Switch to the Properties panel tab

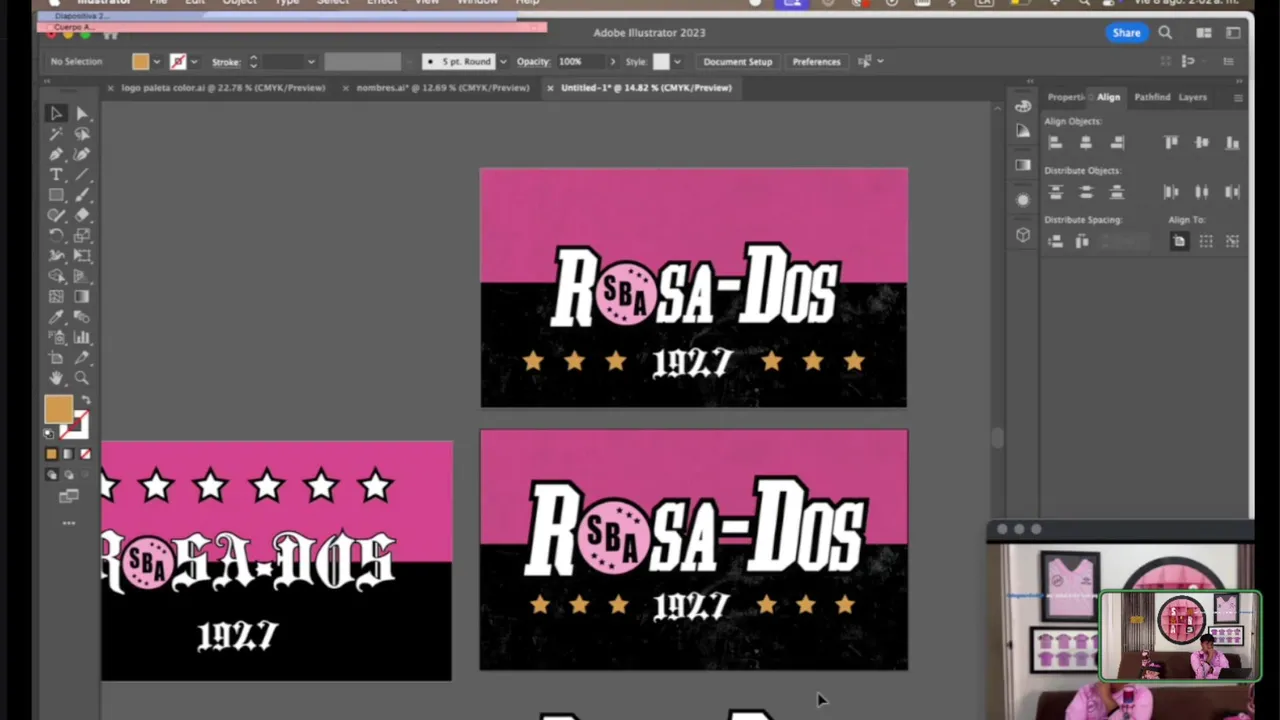1066,97
